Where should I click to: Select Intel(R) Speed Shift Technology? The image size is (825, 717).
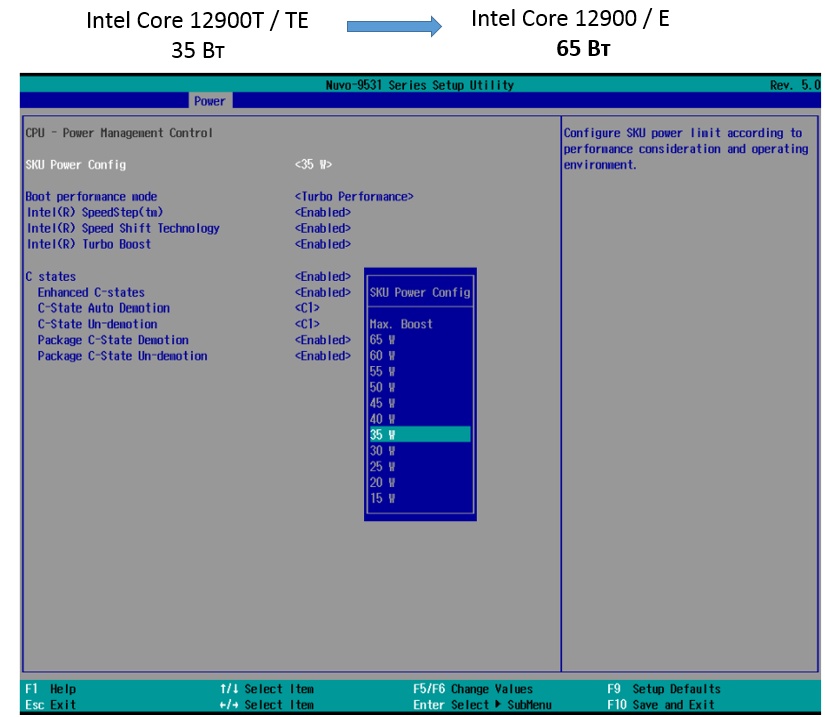[123, 228]
